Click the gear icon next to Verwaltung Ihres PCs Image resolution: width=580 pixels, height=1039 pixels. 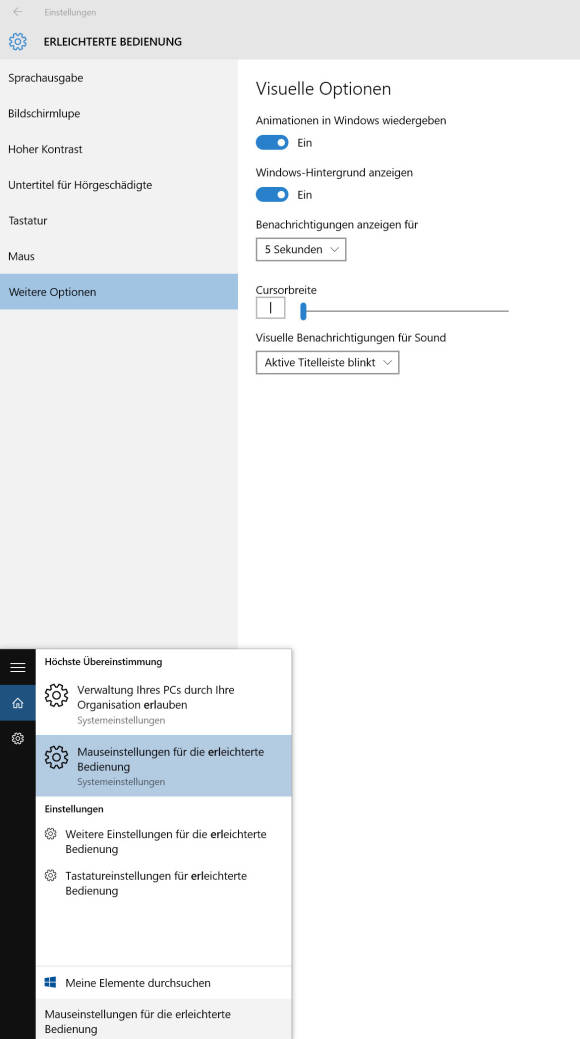click(56, 695)
